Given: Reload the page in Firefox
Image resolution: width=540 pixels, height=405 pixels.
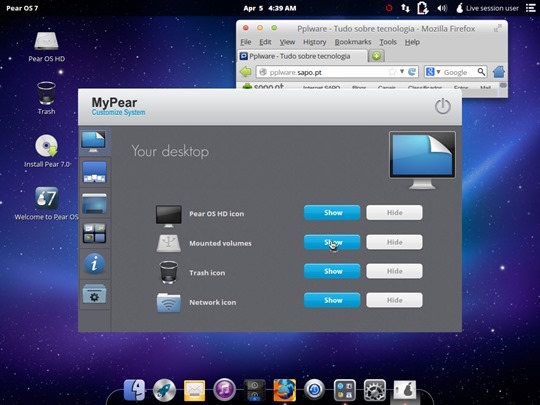Looking at the screenshot, I should (x=412, y=72).
